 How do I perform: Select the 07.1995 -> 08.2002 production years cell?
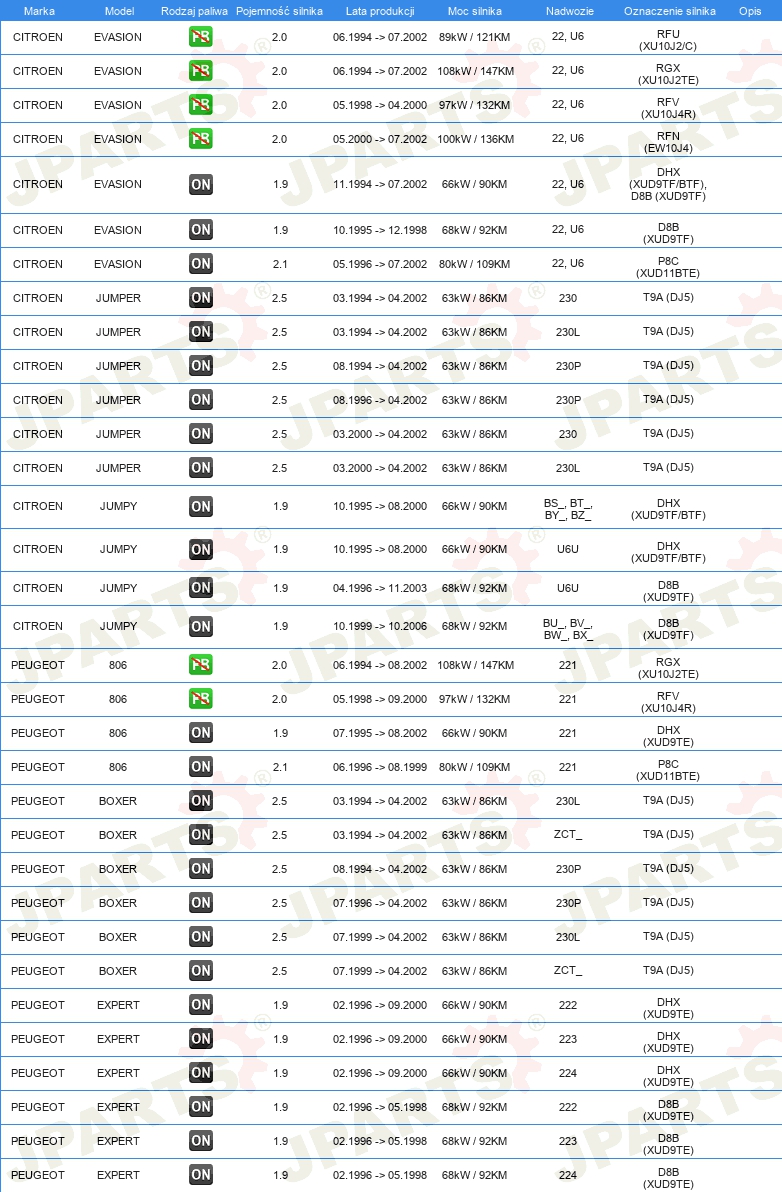click(380, 734)
